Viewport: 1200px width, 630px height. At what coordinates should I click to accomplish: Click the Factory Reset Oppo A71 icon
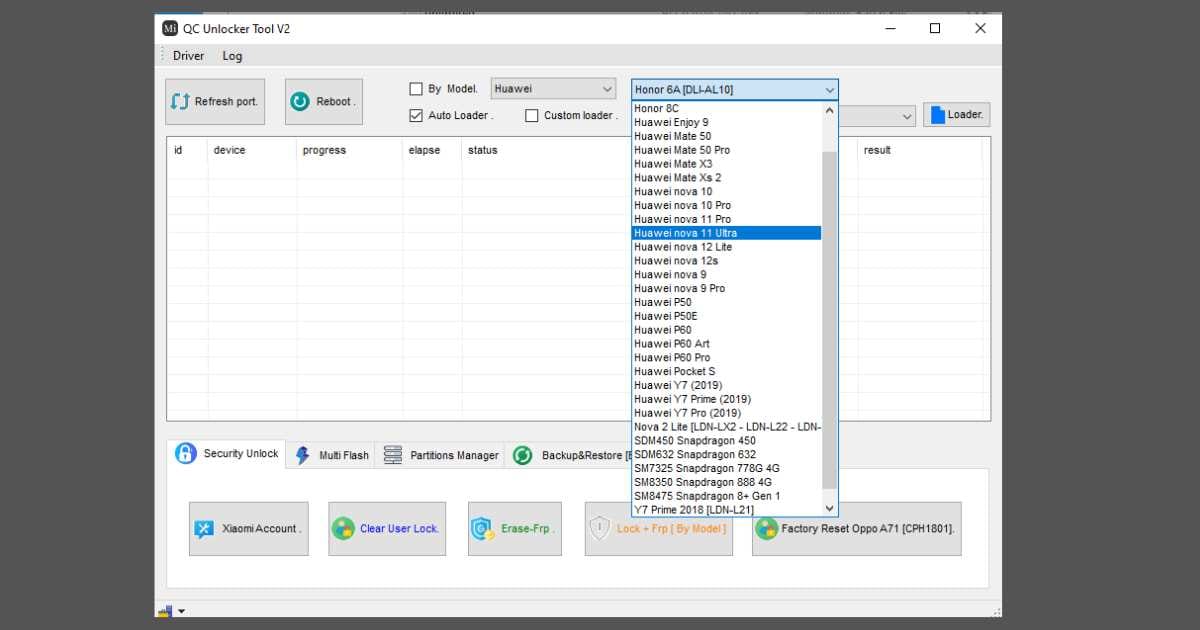click(x=767, y=529)
